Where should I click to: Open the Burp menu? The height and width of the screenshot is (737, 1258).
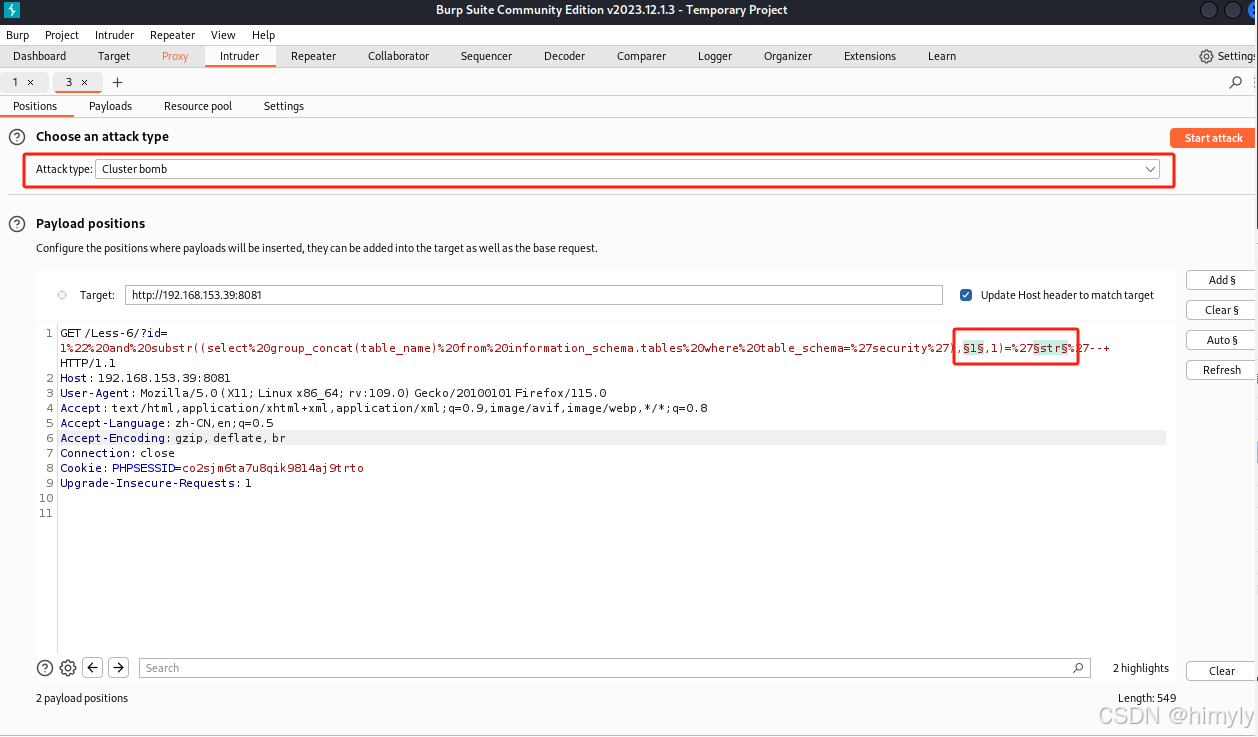[x=18, y=35]
